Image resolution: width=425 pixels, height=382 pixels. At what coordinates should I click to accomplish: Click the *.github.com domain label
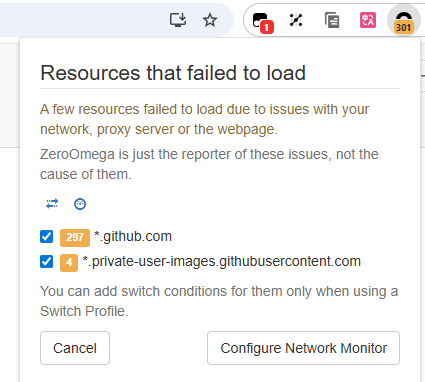click(x=133, y=237)
